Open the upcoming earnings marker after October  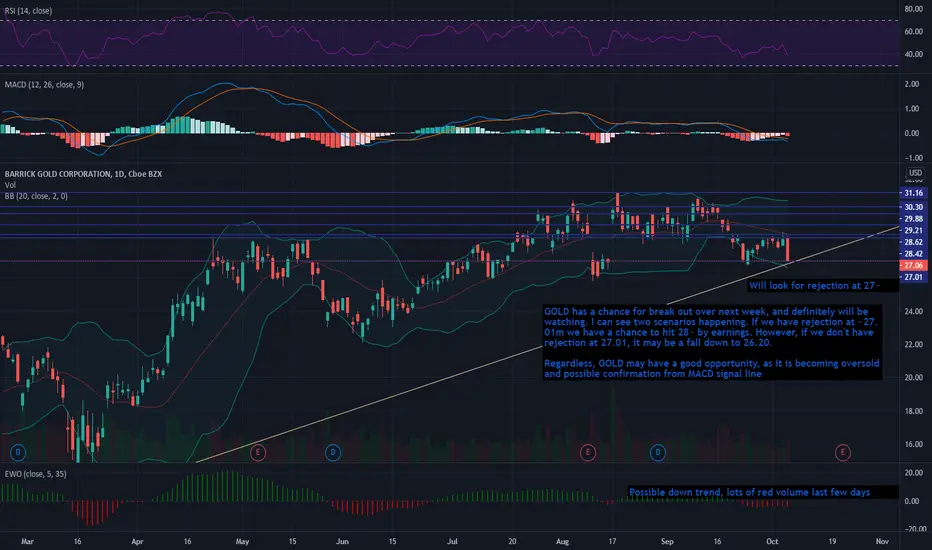(x=842, y=452)
